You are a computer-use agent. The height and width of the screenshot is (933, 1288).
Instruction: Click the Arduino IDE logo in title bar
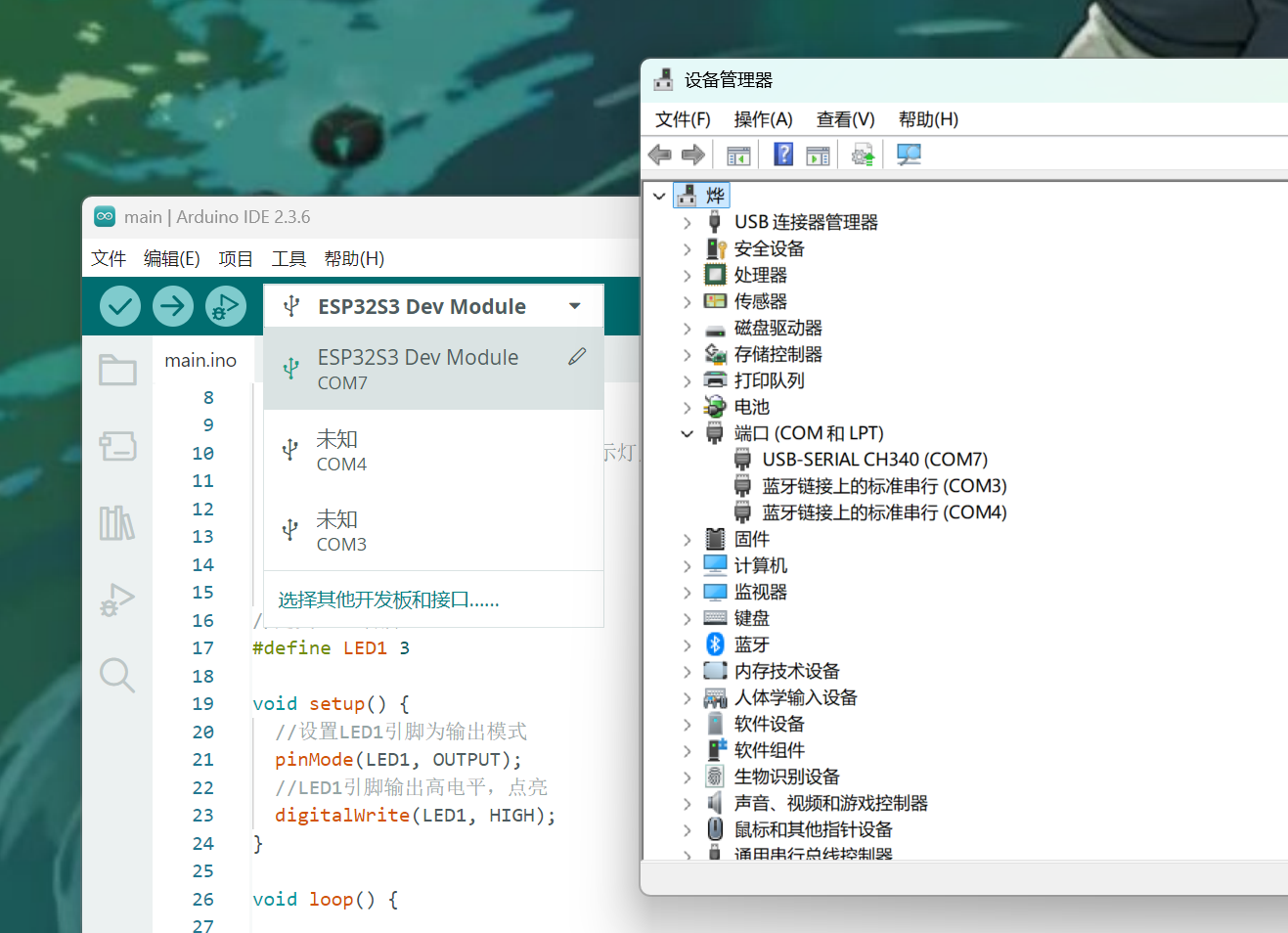pos(105,216)
